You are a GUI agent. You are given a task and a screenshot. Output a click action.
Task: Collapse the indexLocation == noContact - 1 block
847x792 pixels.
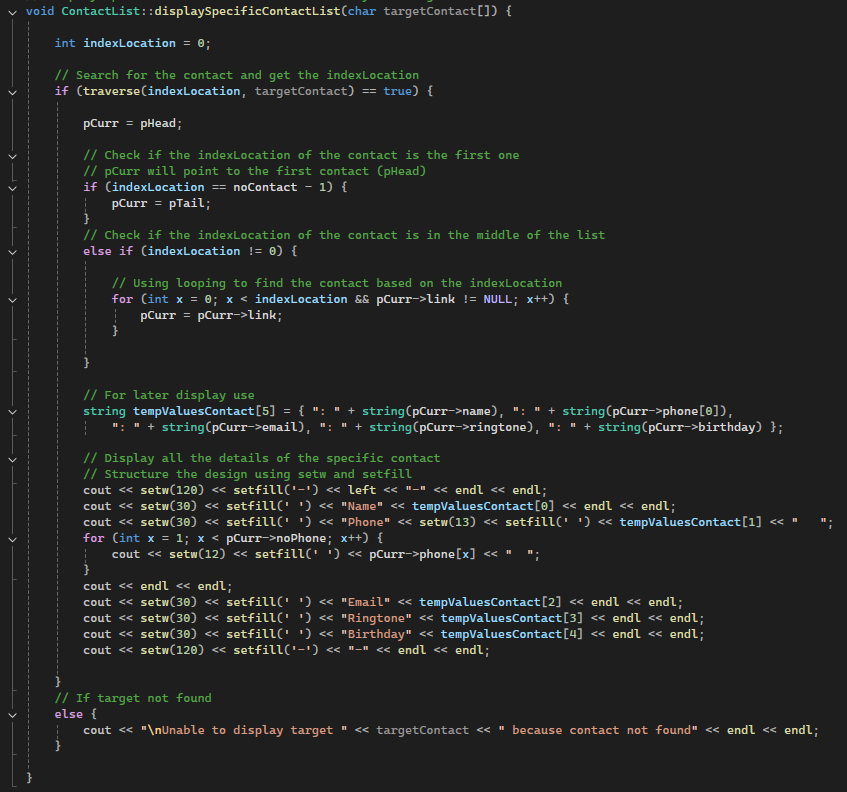[x=10, y=186]
